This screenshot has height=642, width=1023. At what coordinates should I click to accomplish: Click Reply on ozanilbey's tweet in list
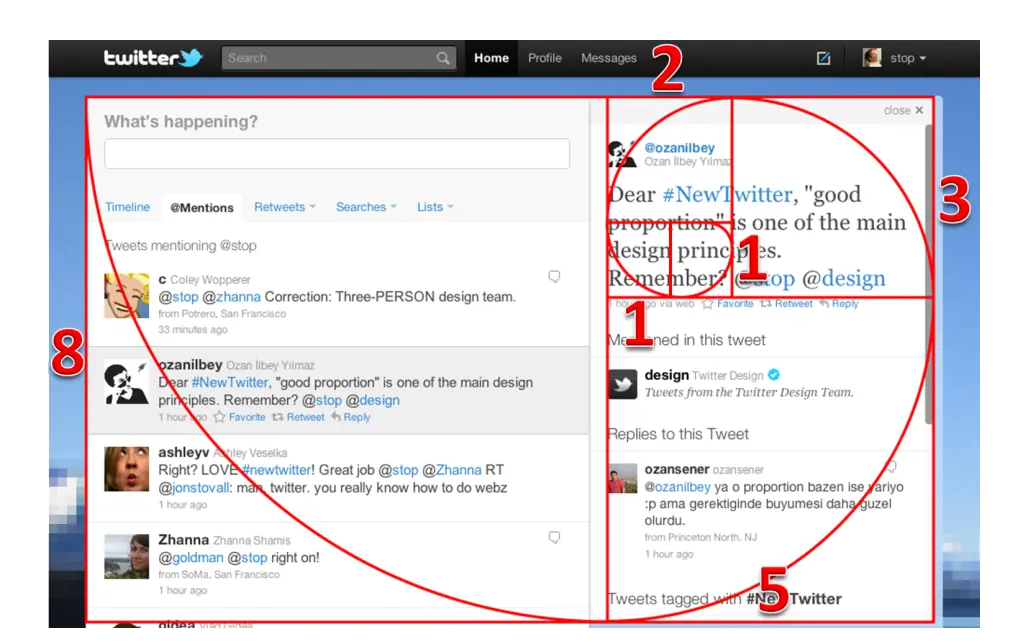coord(350,417)
